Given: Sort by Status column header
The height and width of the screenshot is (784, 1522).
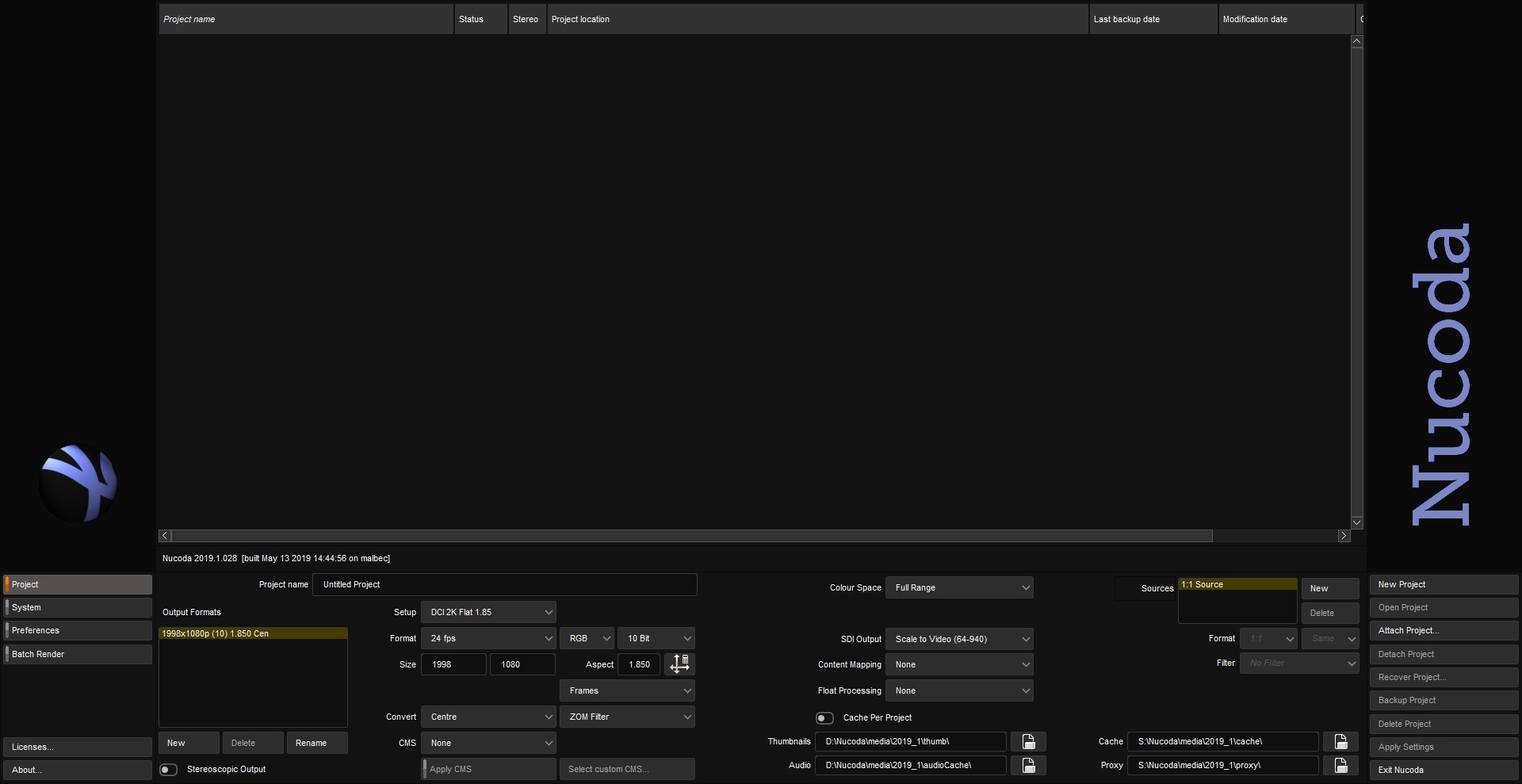Looking at the screenshot, I should click(x=480, y=19).
